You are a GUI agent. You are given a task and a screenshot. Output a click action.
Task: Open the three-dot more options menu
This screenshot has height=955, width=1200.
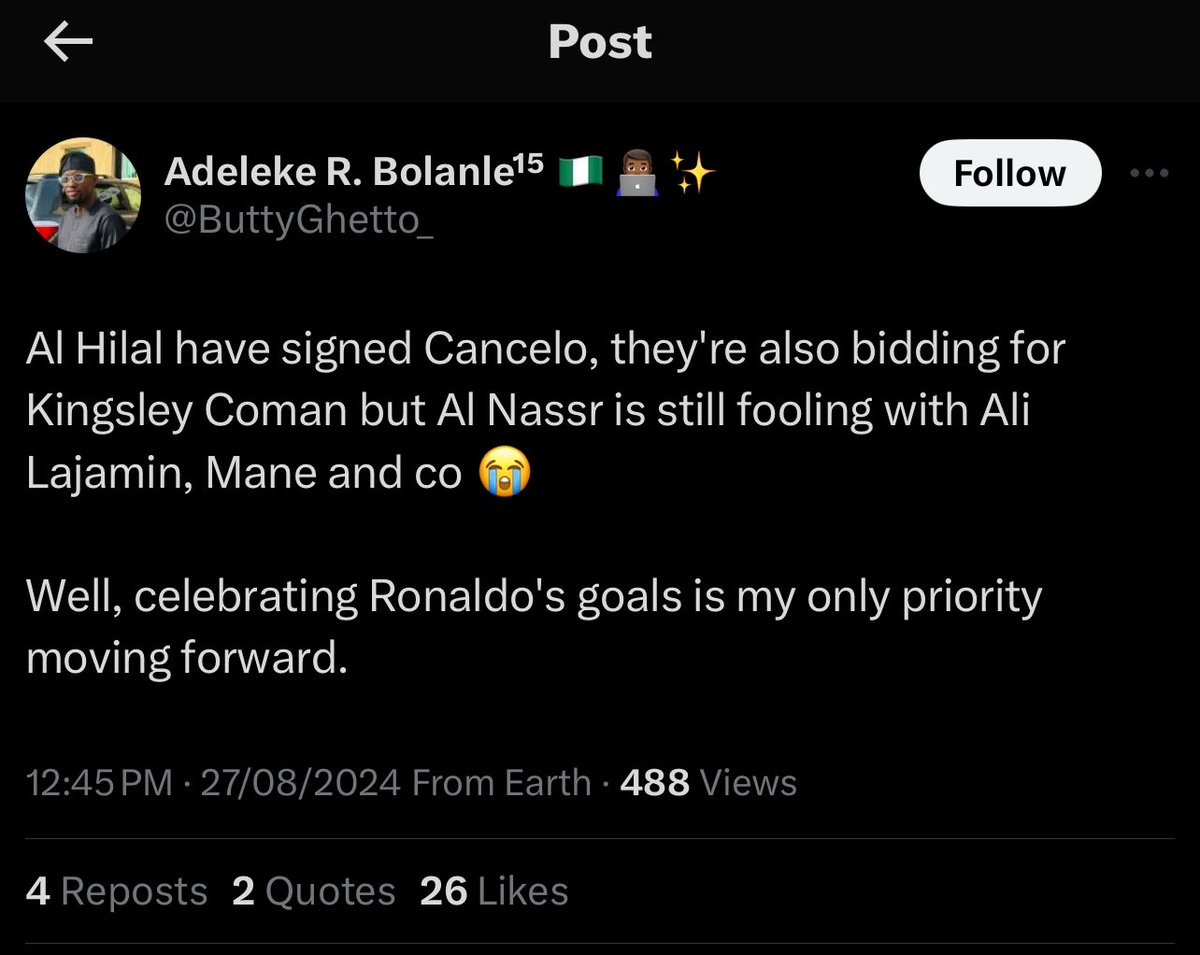1148,172
